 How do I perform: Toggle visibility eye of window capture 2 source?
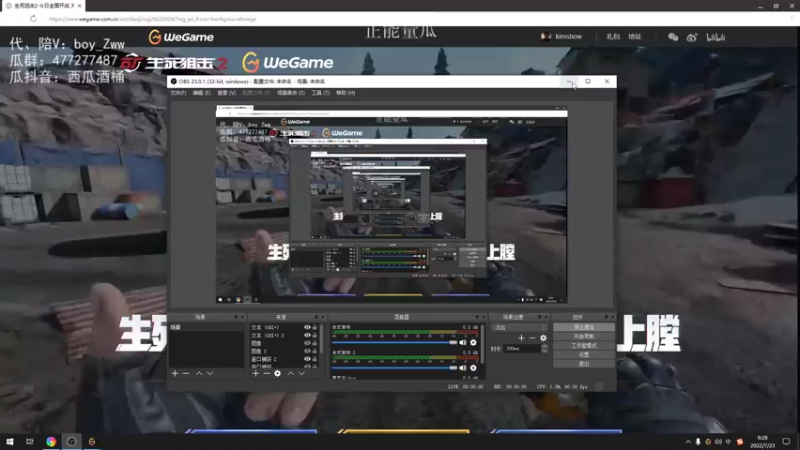tap(307, 359)
